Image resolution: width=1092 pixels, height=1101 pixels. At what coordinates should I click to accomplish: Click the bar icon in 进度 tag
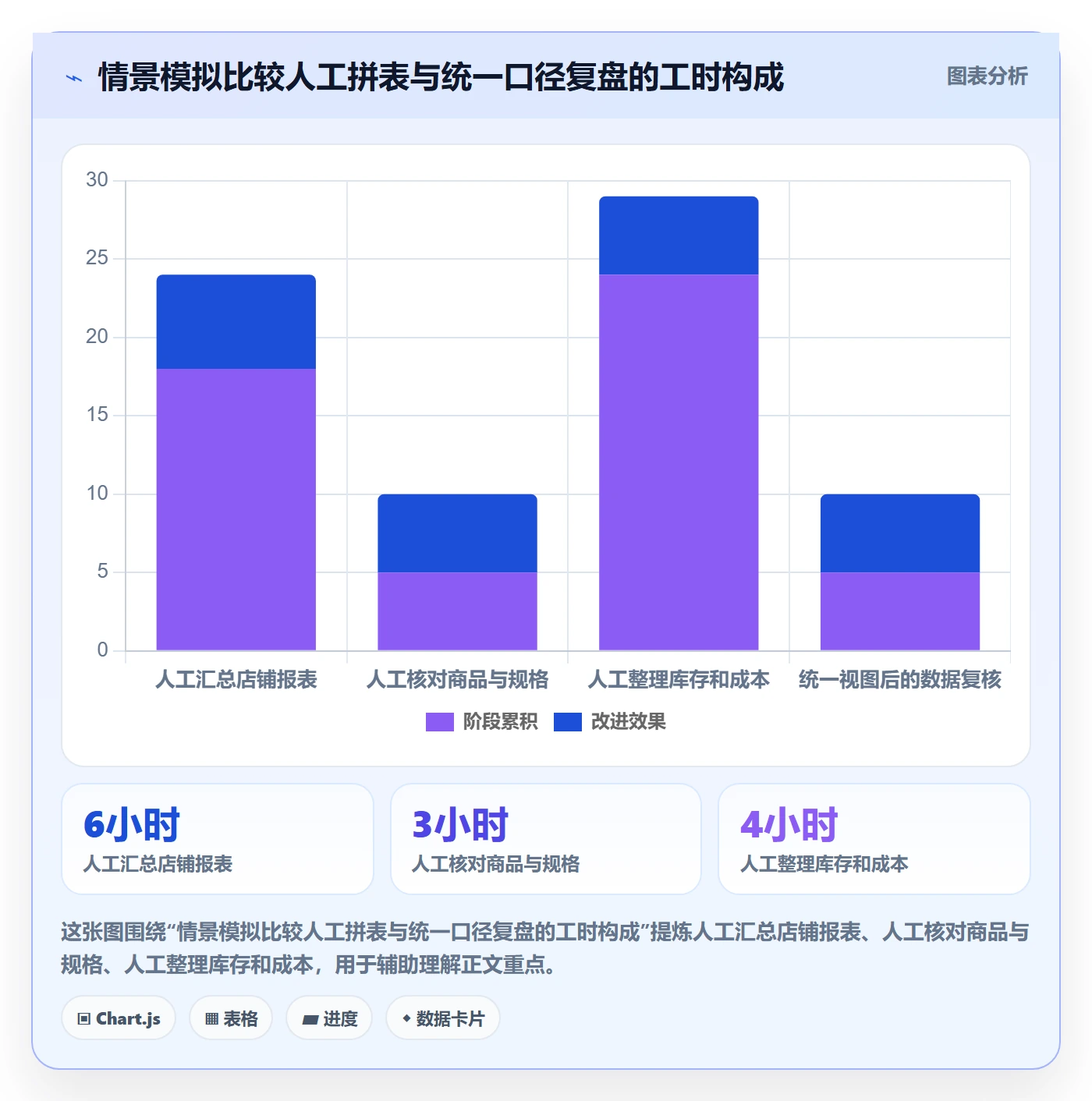310,1019
